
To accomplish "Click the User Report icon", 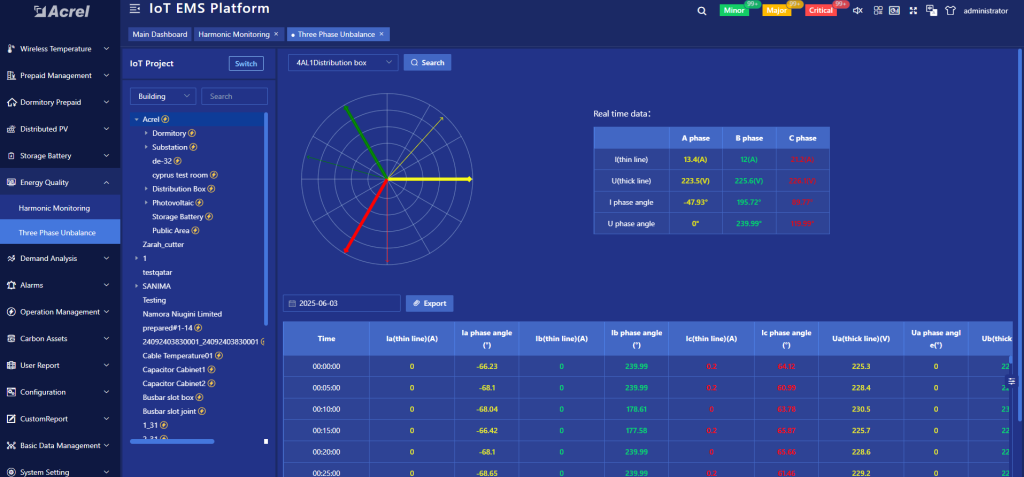I will [x=10, y=366].
